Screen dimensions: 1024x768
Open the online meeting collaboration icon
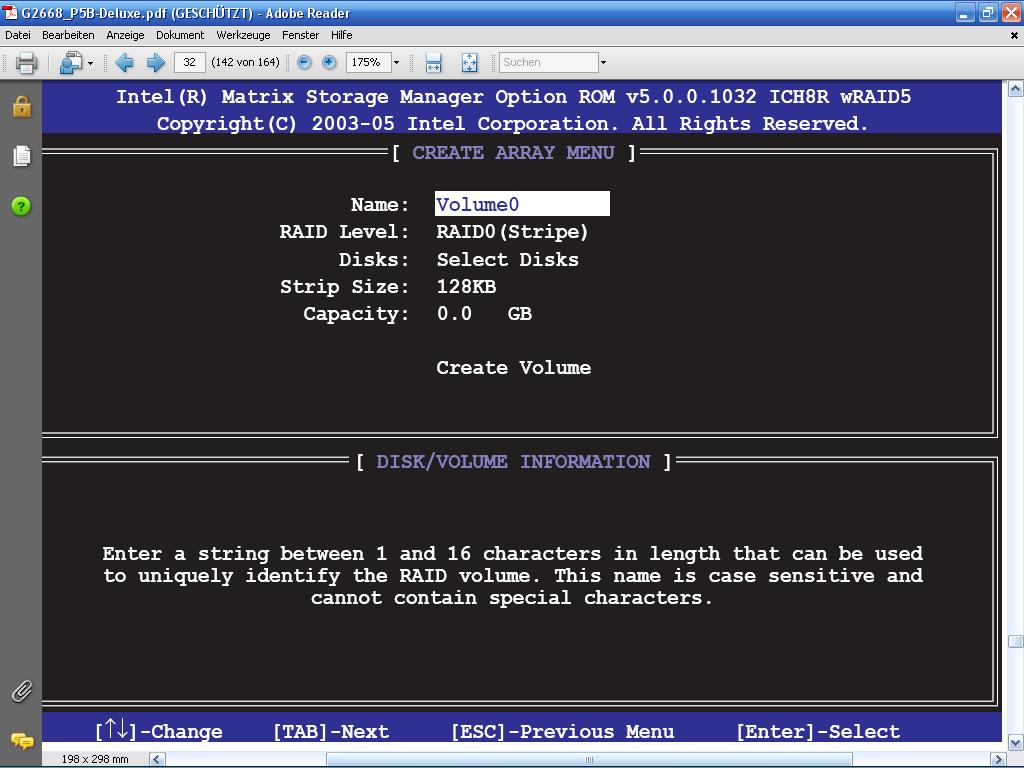(x=70, y=63)
